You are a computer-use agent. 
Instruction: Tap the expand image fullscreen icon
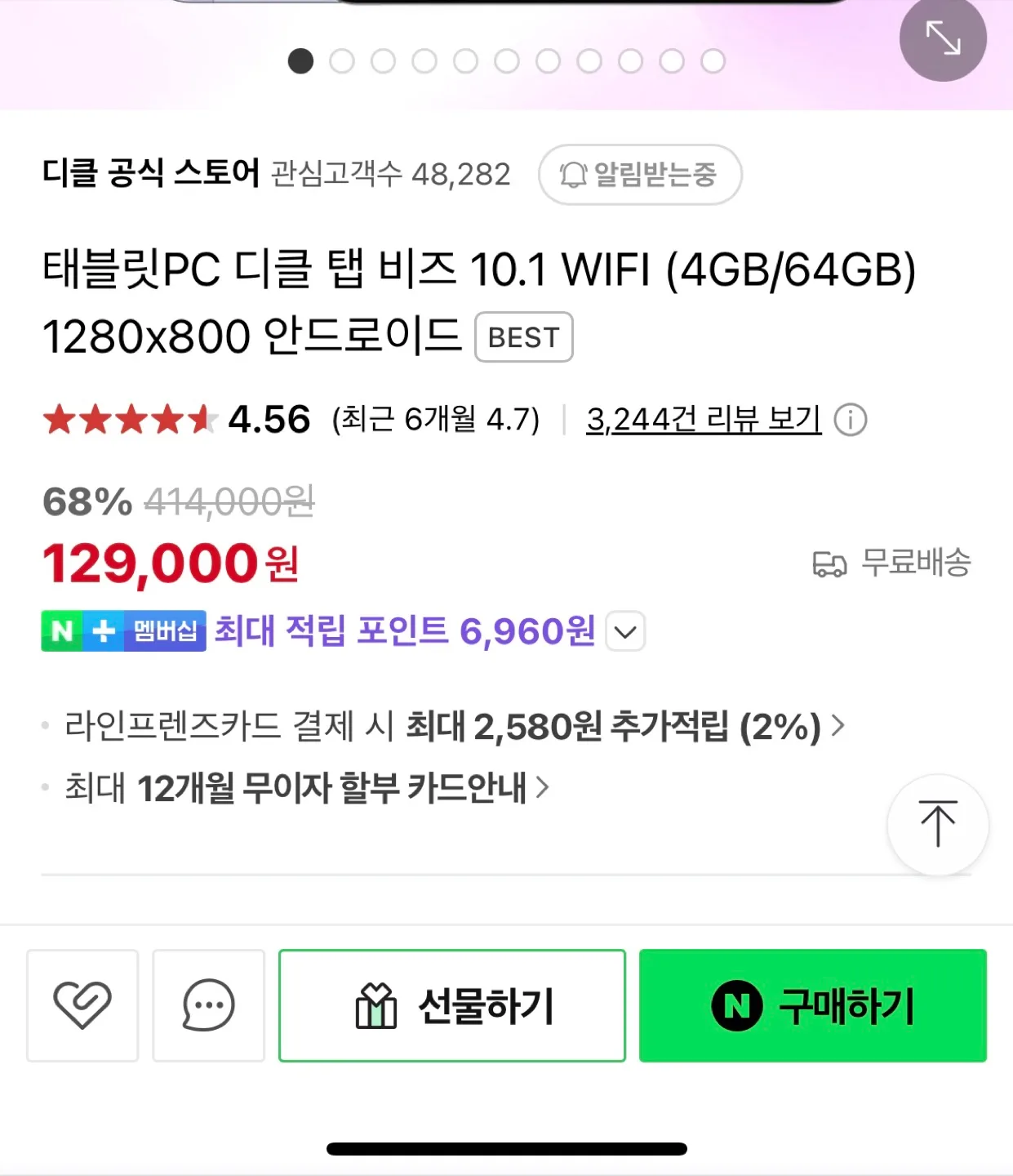(943, 38)
